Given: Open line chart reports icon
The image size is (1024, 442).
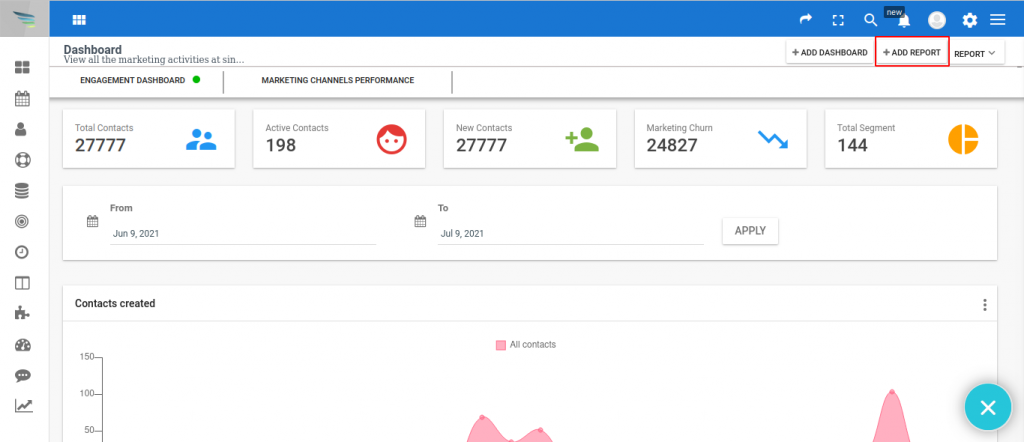Looking at the screenshot, I should (x=24, y=406).
